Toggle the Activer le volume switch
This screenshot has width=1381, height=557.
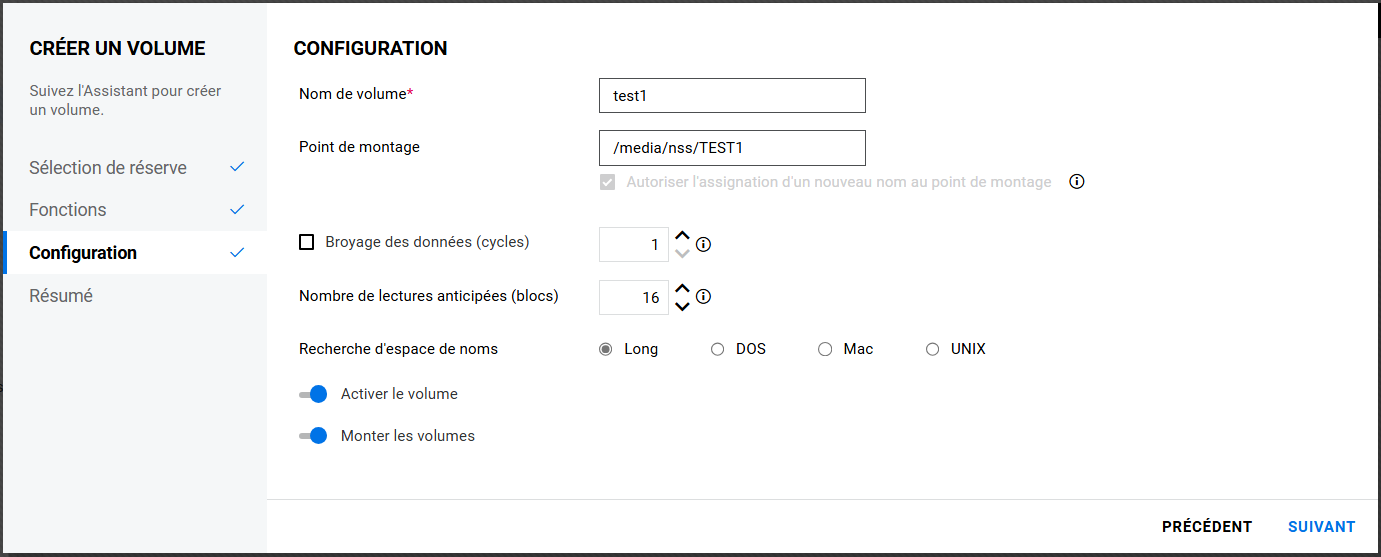click(314, 394)
